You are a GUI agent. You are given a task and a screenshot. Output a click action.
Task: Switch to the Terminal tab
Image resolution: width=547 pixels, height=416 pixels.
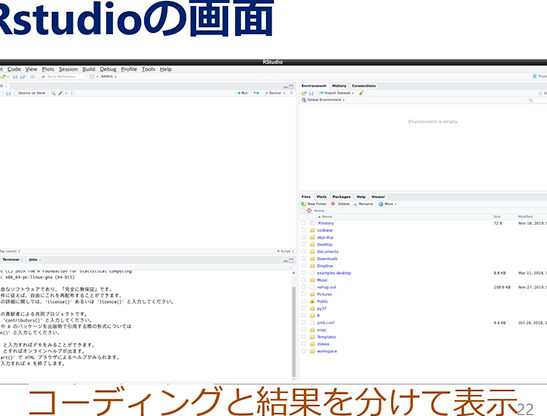coord(11,260)
